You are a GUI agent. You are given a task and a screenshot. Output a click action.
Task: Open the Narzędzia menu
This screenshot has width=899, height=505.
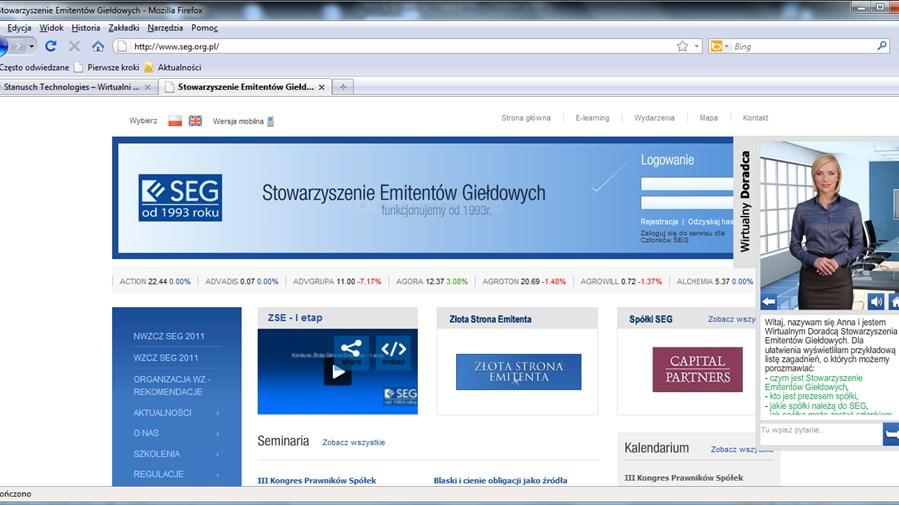point(165,28)
